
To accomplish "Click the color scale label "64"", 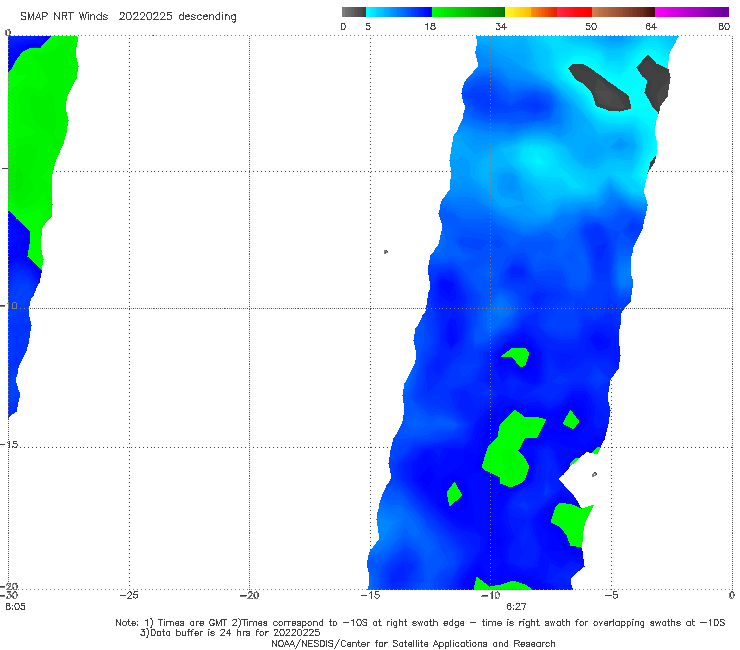I will tap(651, 26).
